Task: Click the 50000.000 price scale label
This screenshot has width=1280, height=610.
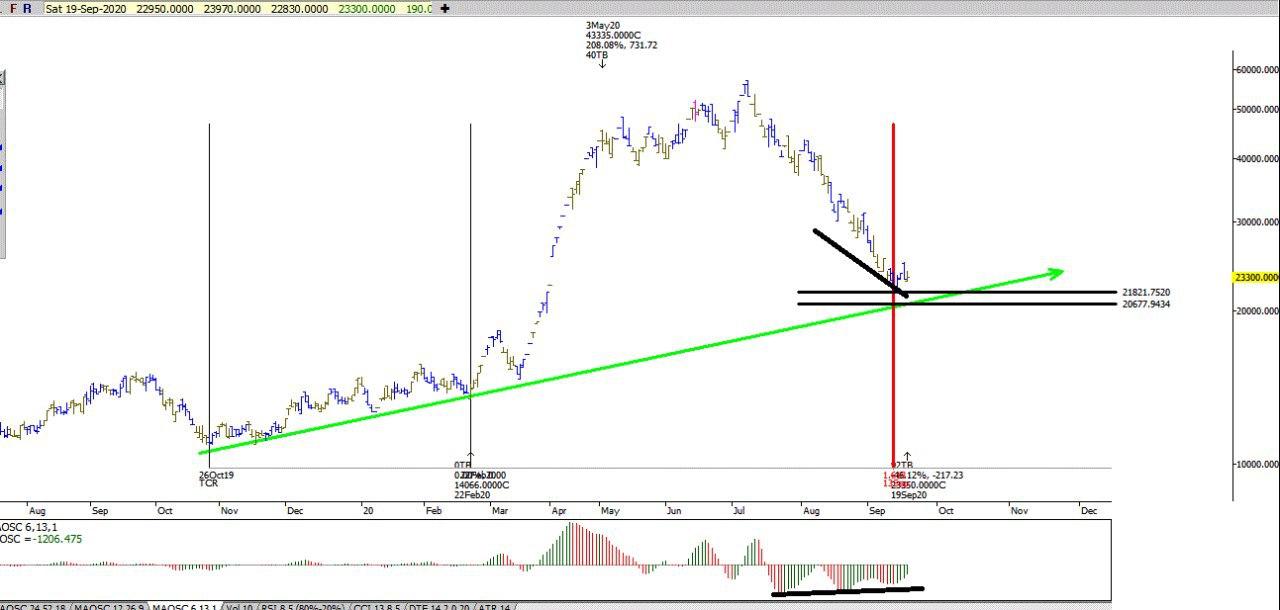Action: 1258,109
